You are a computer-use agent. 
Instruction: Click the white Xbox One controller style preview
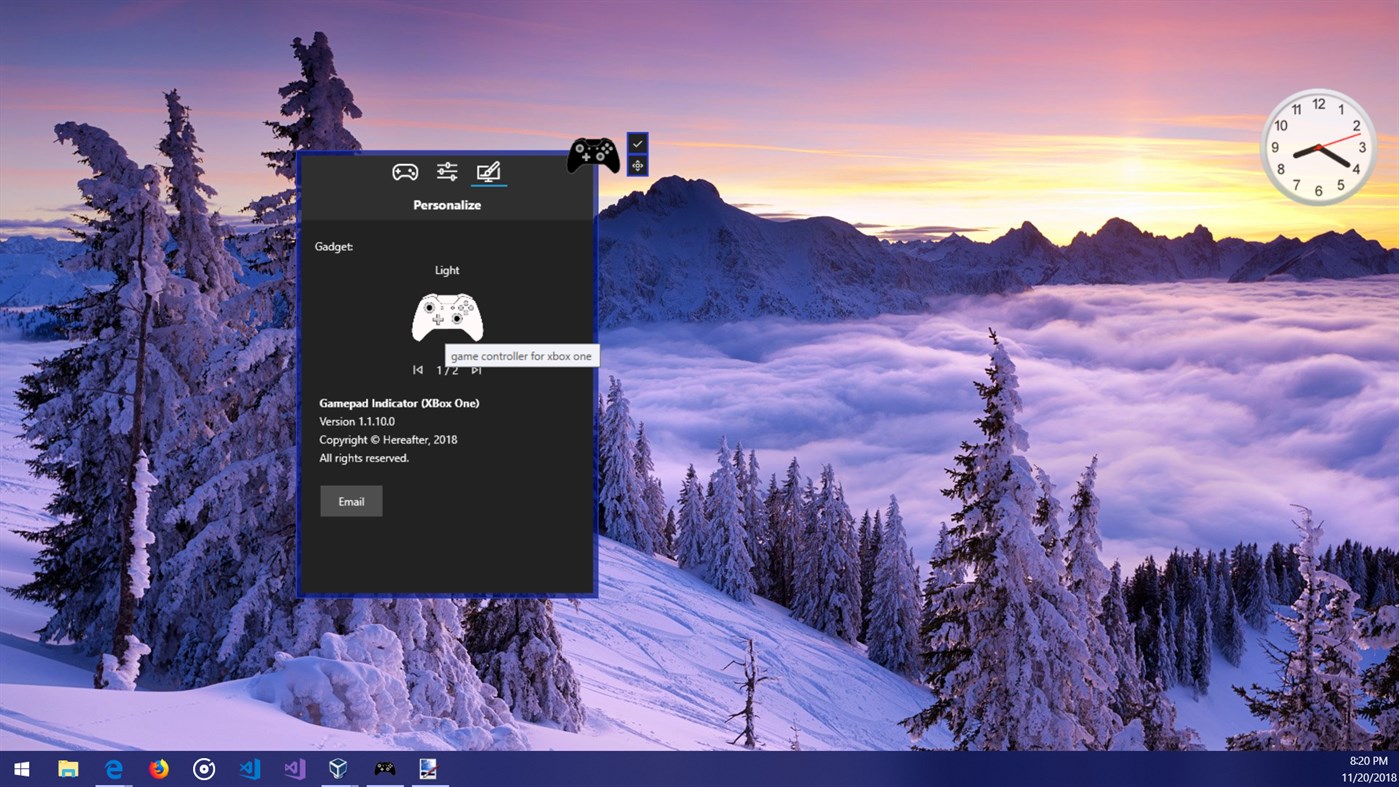click(x=447, y=316)
